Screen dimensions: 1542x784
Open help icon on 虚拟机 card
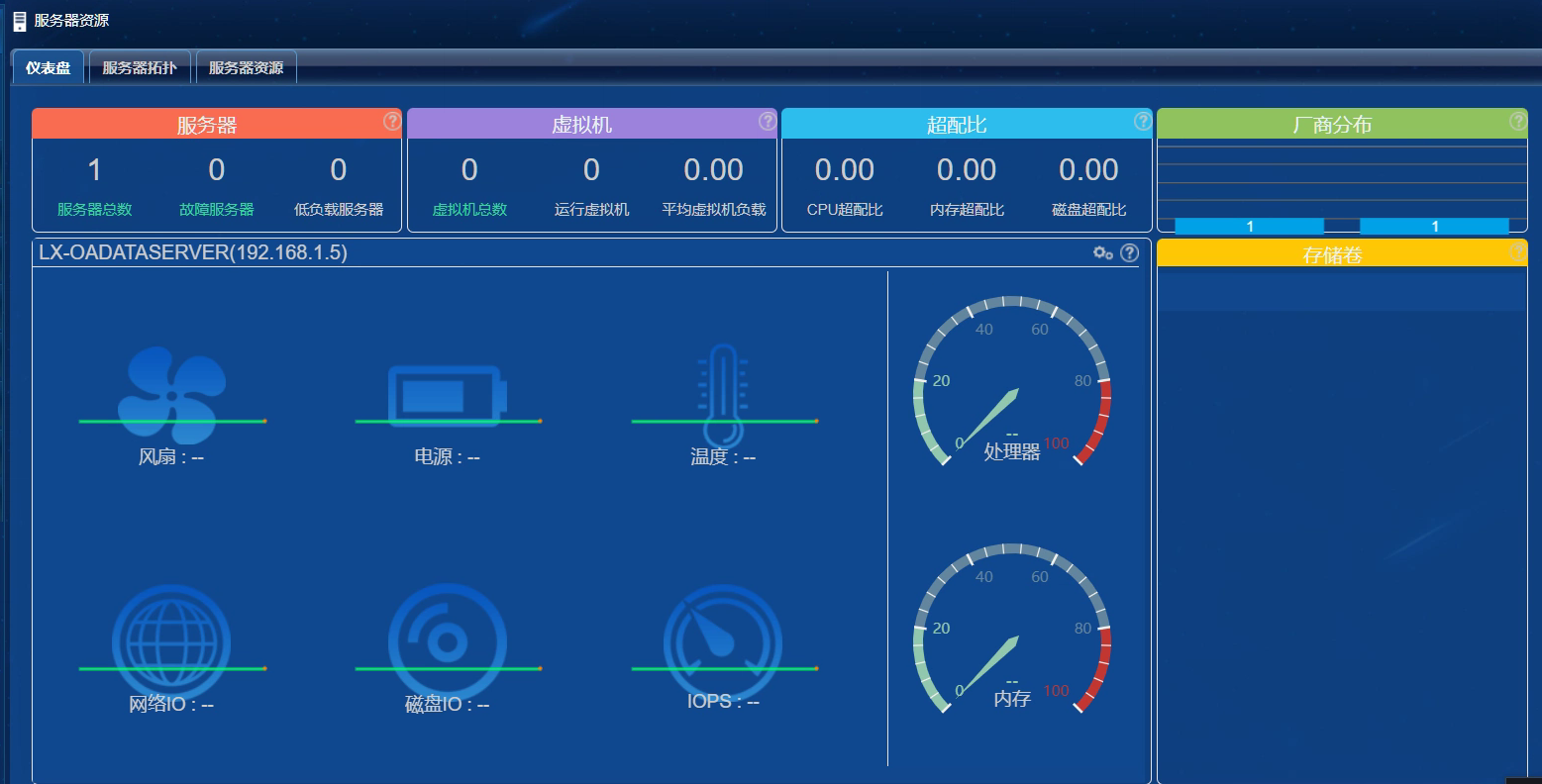tap(768, 121)
